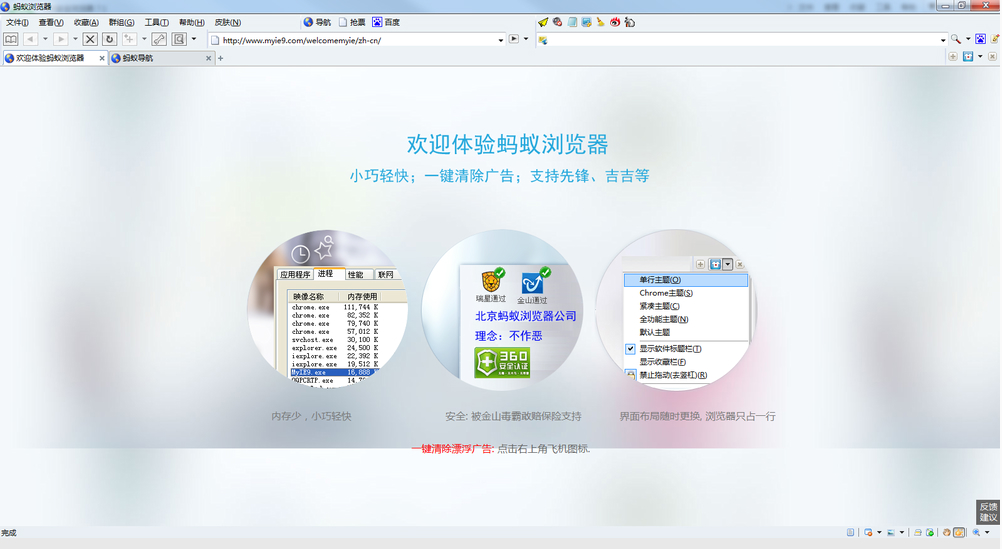Viewport: 1002px width, 549px height.
Task: Click the printer icon in status bar
Action: 918,532
